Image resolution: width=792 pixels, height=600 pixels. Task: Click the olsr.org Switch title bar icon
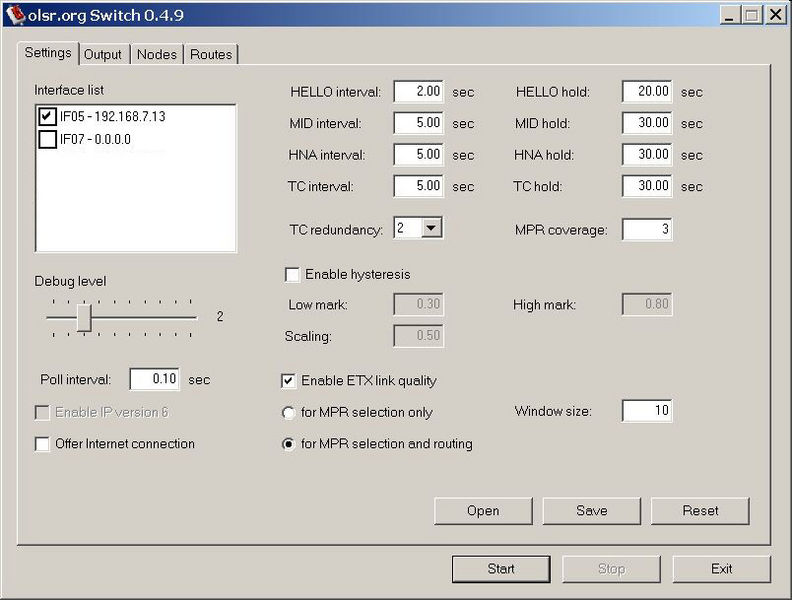coord(15,15)
